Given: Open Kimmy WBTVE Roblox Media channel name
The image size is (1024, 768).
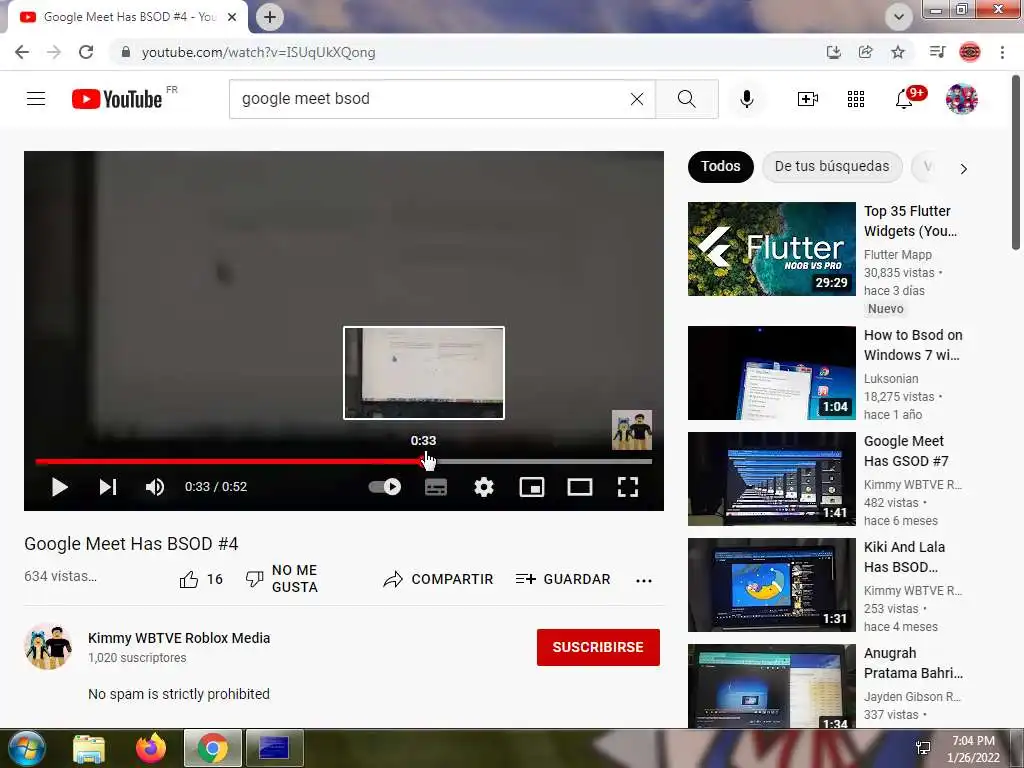Looking at the screenshot, I should 179,638.
